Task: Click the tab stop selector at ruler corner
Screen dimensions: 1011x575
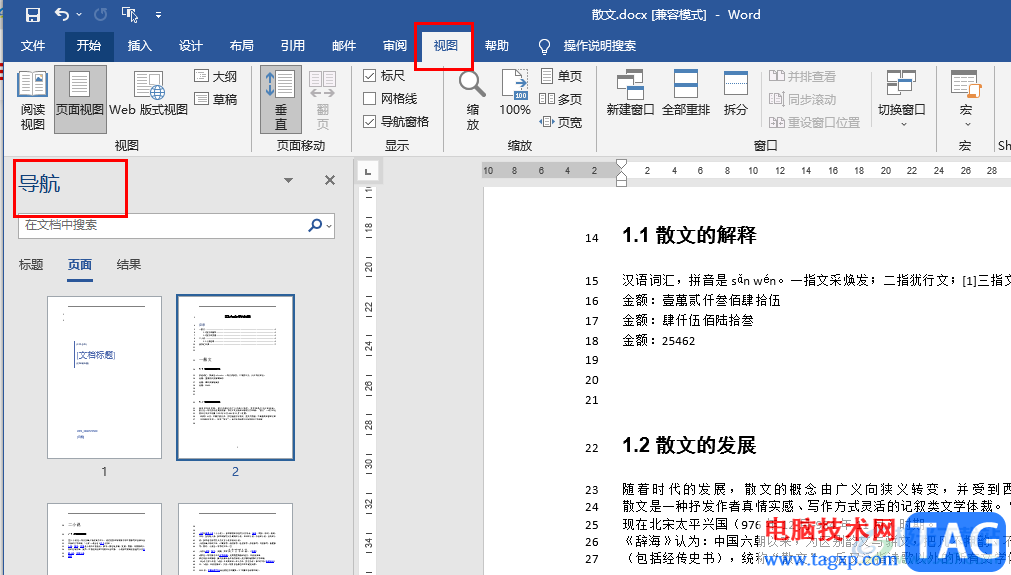Action: click(x=368, y=171)
